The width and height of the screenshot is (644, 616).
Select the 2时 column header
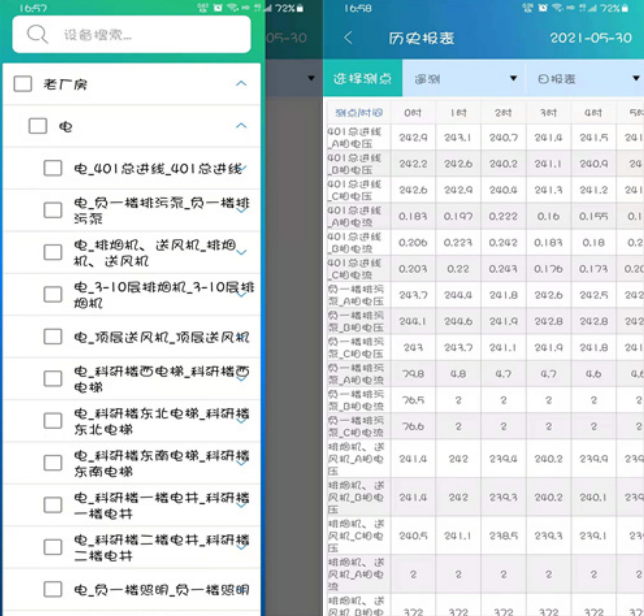pos(503,112)
